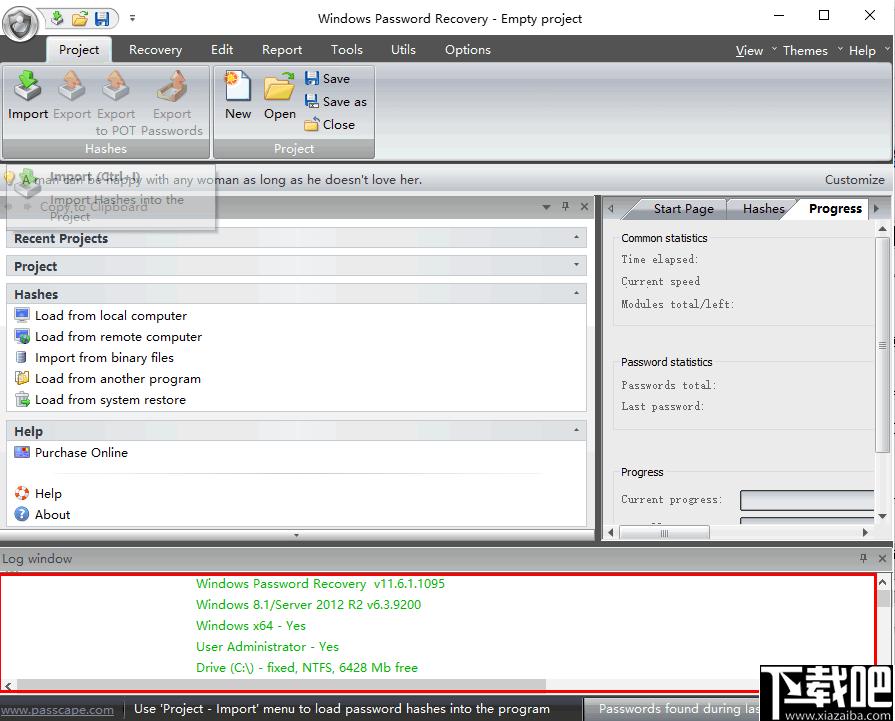The width and height of the screenshot is (895, 721).
Task: Click the Current progress bar
Action: click(807, 500)
